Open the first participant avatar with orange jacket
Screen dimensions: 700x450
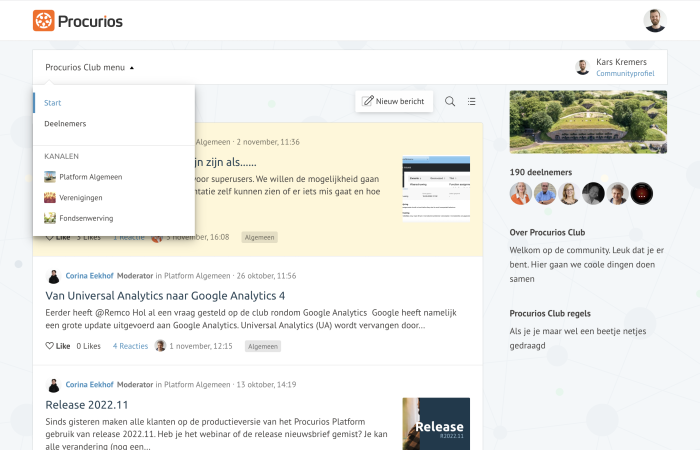coord(521,194)
